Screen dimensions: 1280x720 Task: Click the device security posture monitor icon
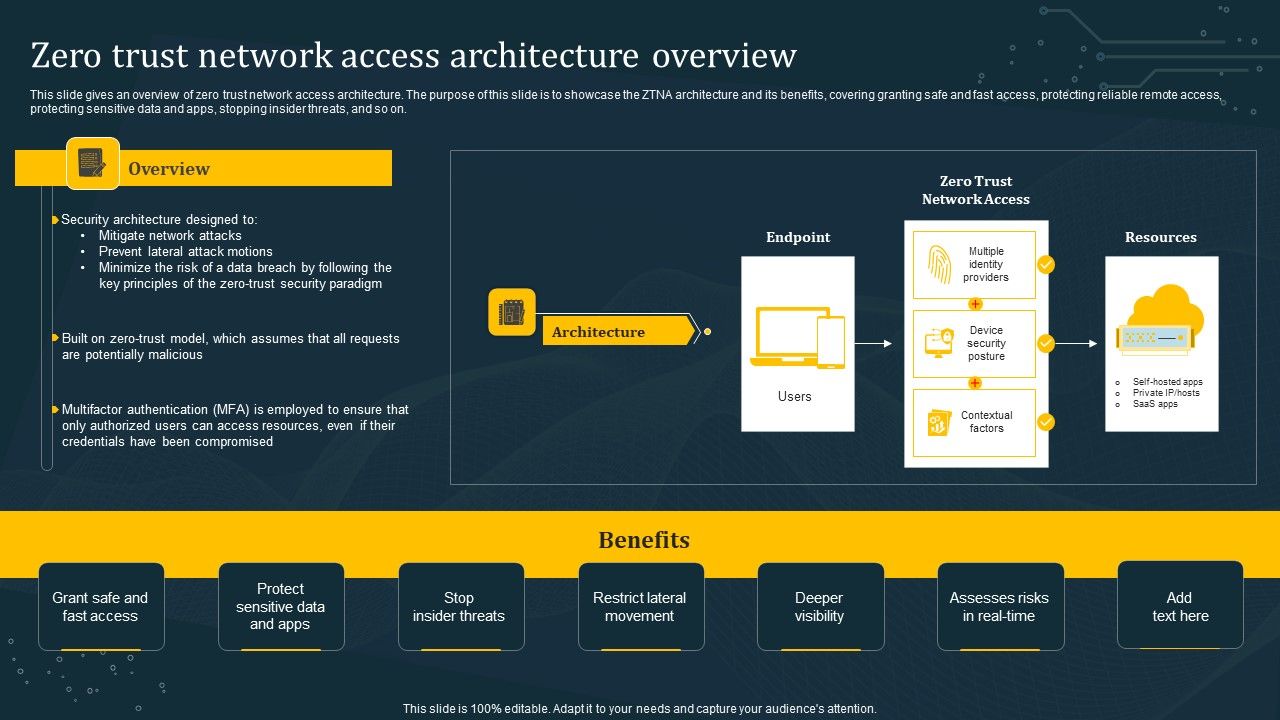click(x=940, y=343)
